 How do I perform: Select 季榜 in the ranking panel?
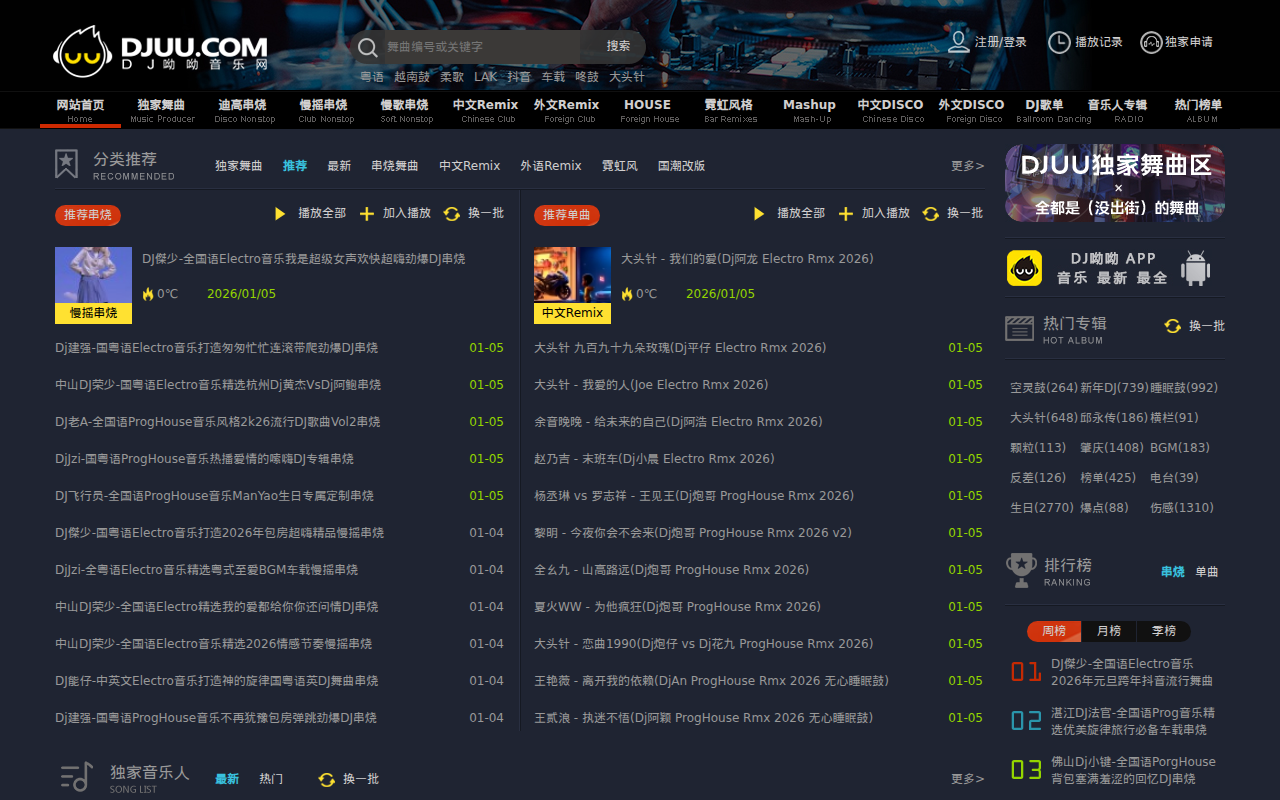click(x=1163, y=631)
